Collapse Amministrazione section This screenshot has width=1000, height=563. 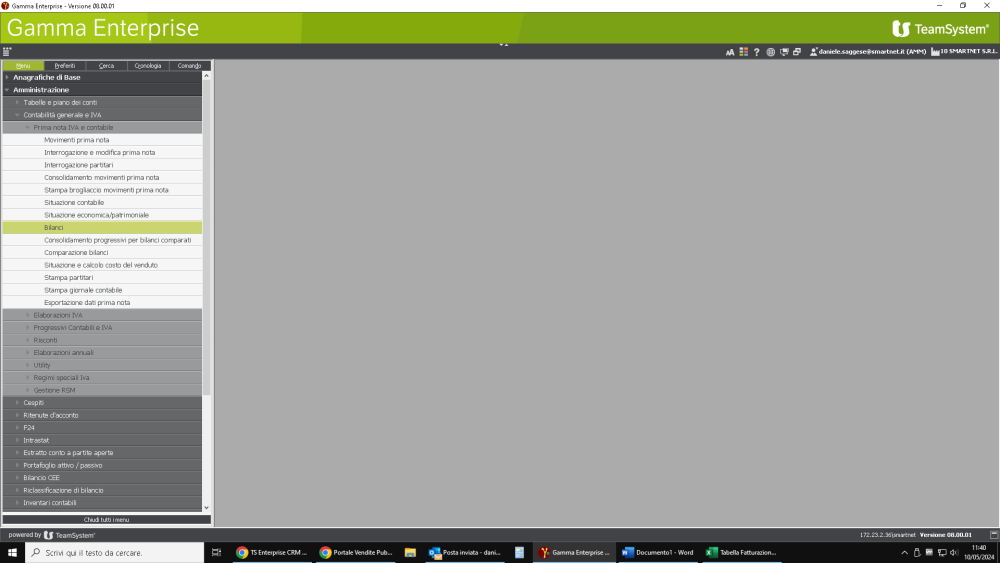(x=102, y=90)
